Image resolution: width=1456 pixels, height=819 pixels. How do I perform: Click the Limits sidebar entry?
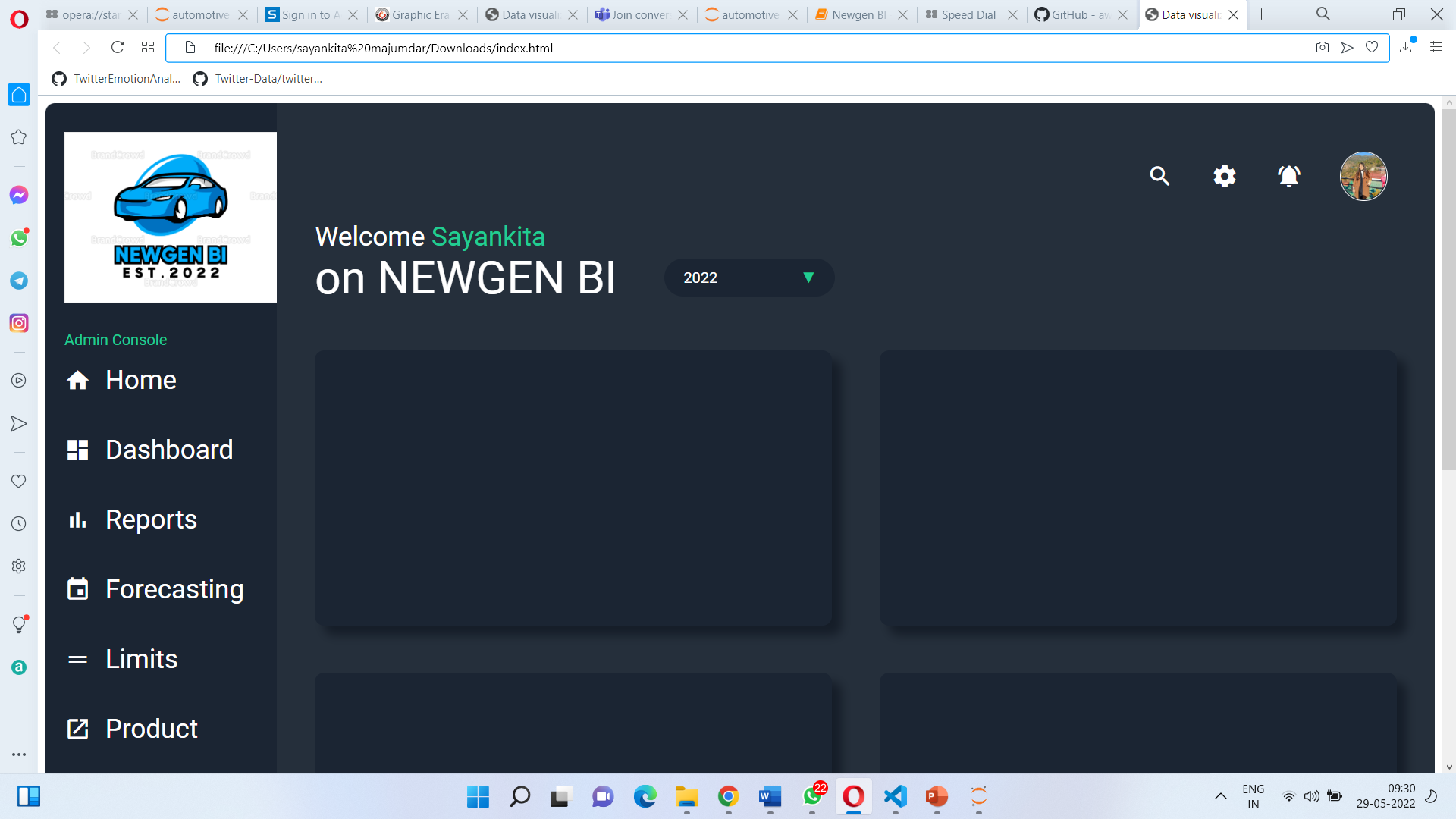tap(141, 659)
